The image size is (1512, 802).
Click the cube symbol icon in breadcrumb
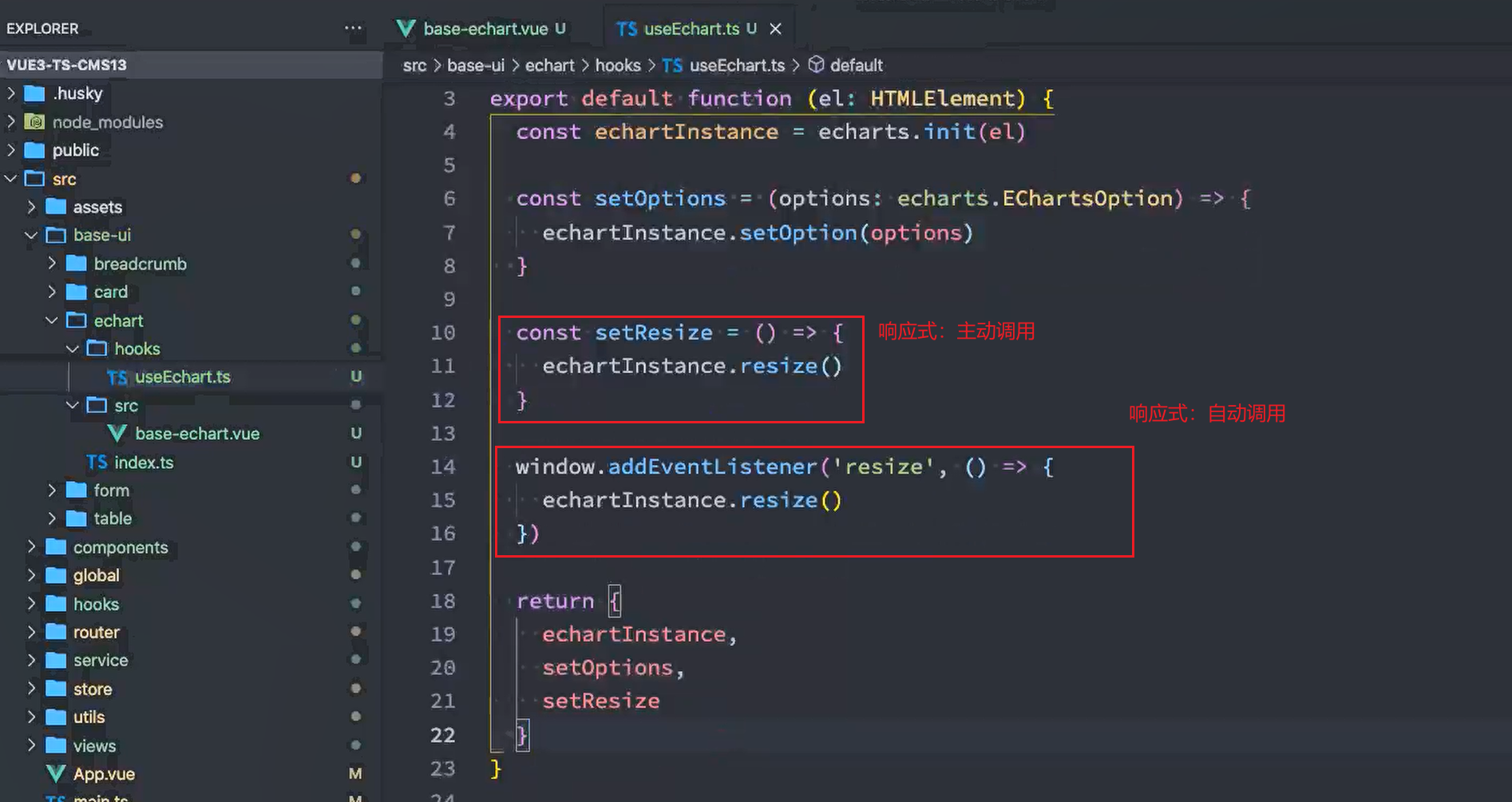[x=816, y=65]
